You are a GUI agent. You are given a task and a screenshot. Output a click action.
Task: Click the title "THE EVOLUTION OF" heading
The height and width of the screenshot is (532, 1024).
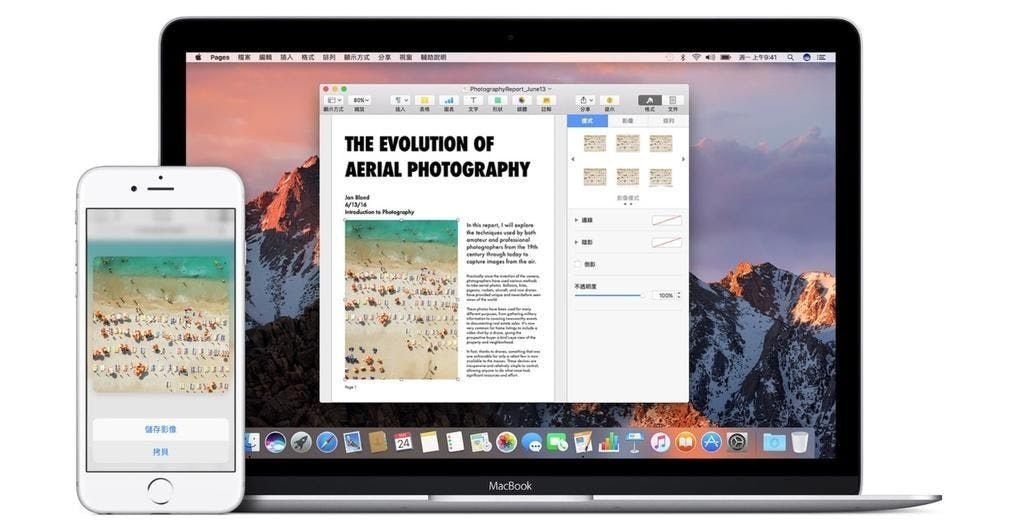pos(419,144)
